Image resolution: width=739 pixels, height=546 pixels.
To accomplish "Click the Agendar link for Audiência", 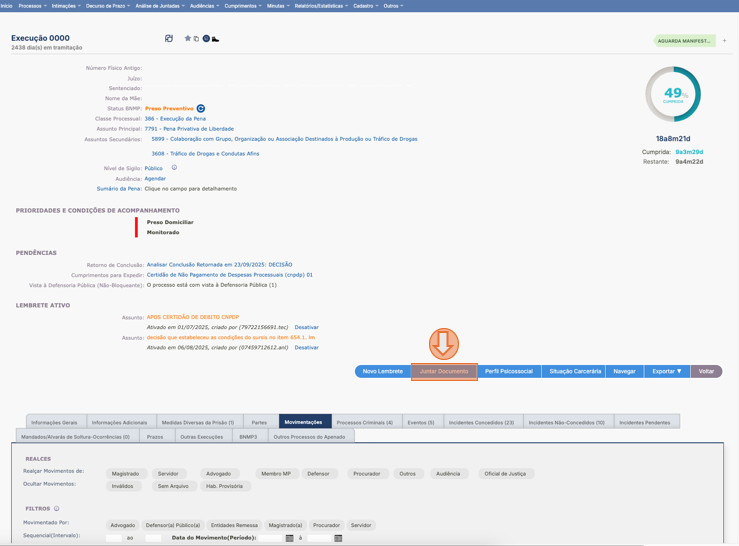I will click(155, 179).
